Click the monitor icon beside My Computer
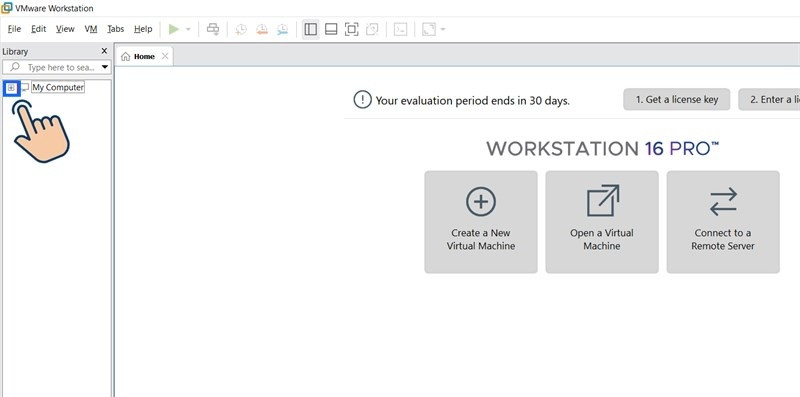The height and width of the screenshot is (397, 800). click(25, 88)
